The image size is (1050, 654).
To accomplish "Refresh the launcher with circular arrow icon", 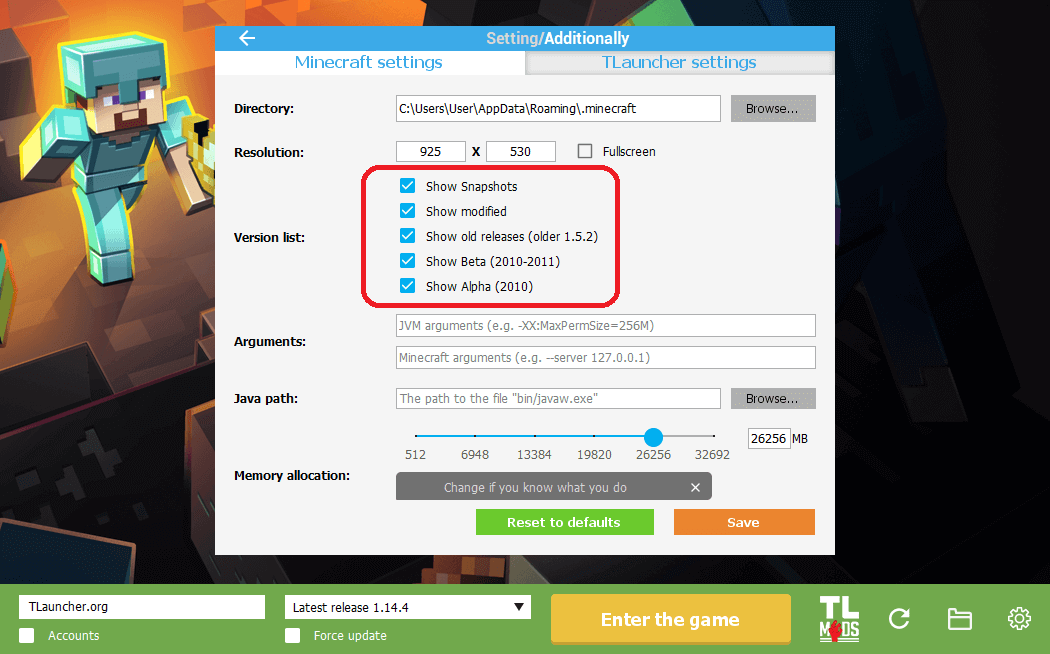I will pos(898,618).
